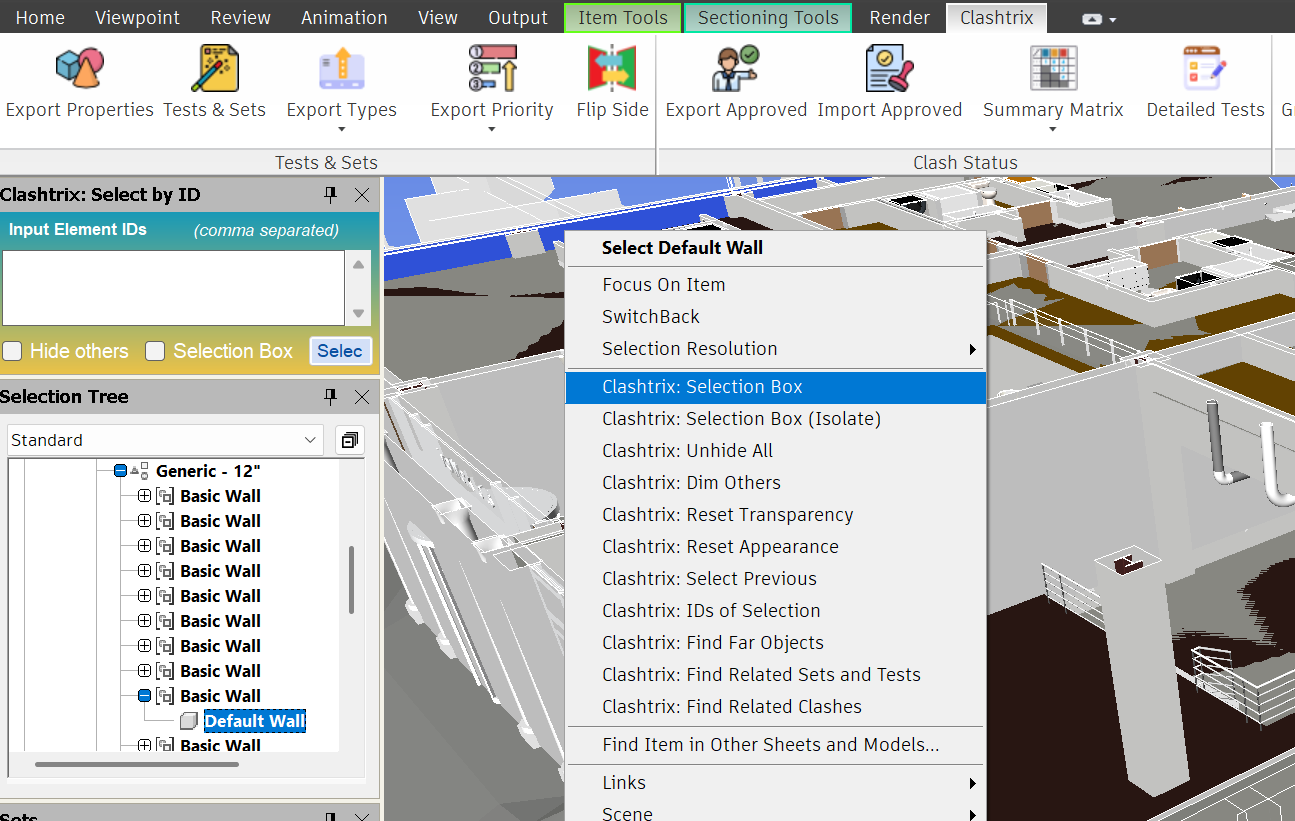
Task: Open the Export Priority dropdown arrow
Action: [x=492, y=129]
